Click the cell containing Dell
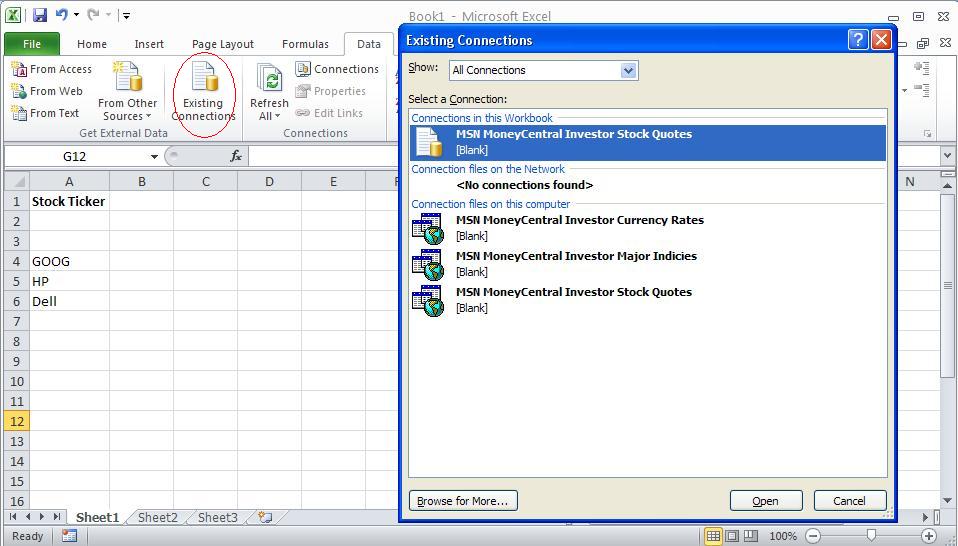Image resolution: width=958 pixels, height=546 pixels. point(69,302)
